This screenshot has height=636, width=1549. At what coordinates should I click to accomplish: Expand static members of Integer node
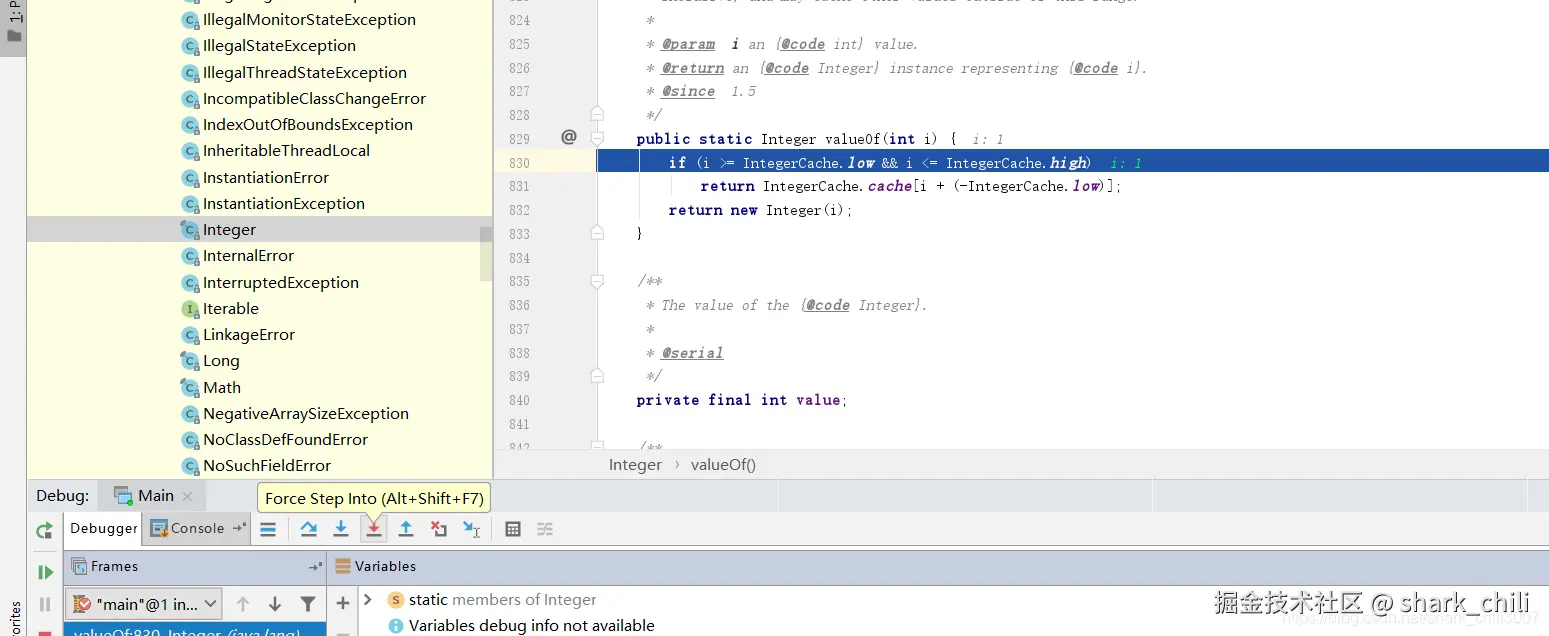pyautogui.click(x=368, y=599)
